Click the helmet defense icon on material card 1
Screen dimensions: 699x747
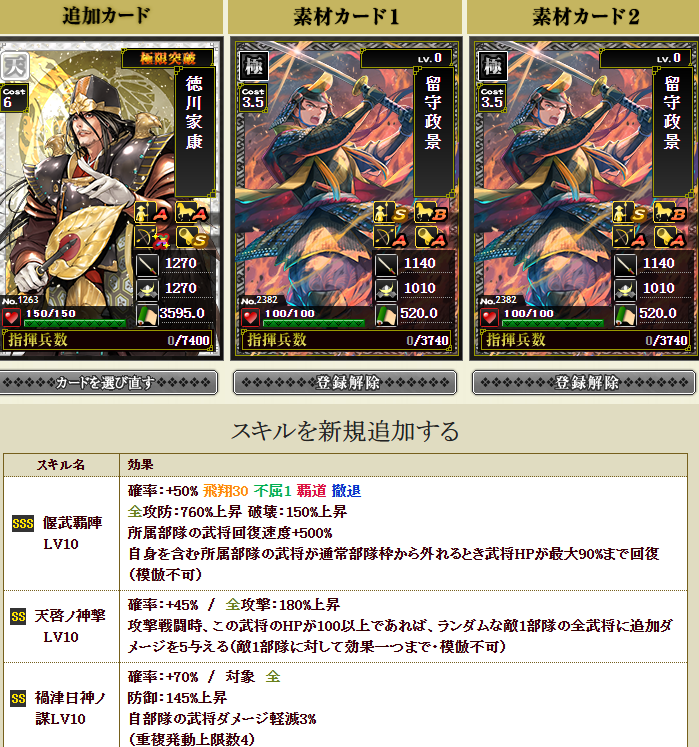[x=385, y=290]
